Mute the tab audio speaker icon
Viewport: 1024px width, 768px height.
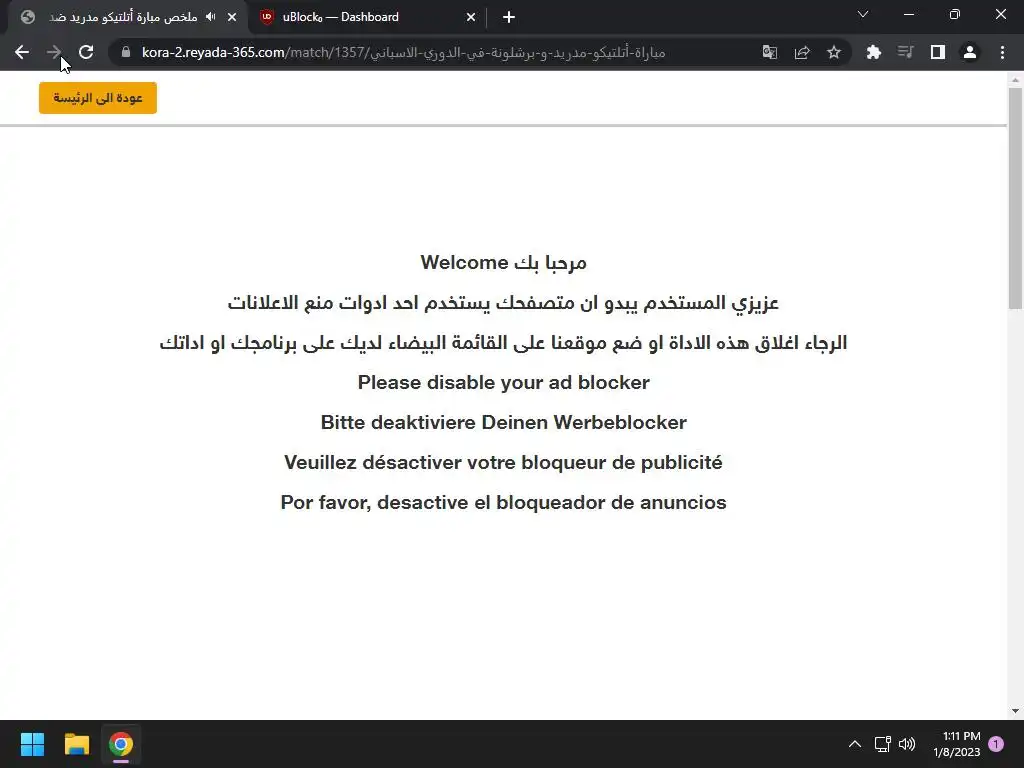pos(210,17)
